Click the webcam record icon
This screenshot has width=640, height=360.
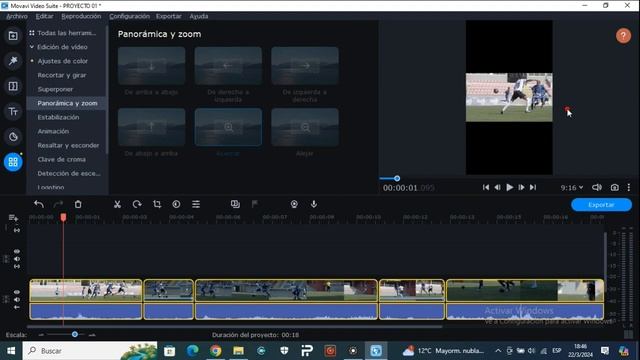[x=294, y=204]
